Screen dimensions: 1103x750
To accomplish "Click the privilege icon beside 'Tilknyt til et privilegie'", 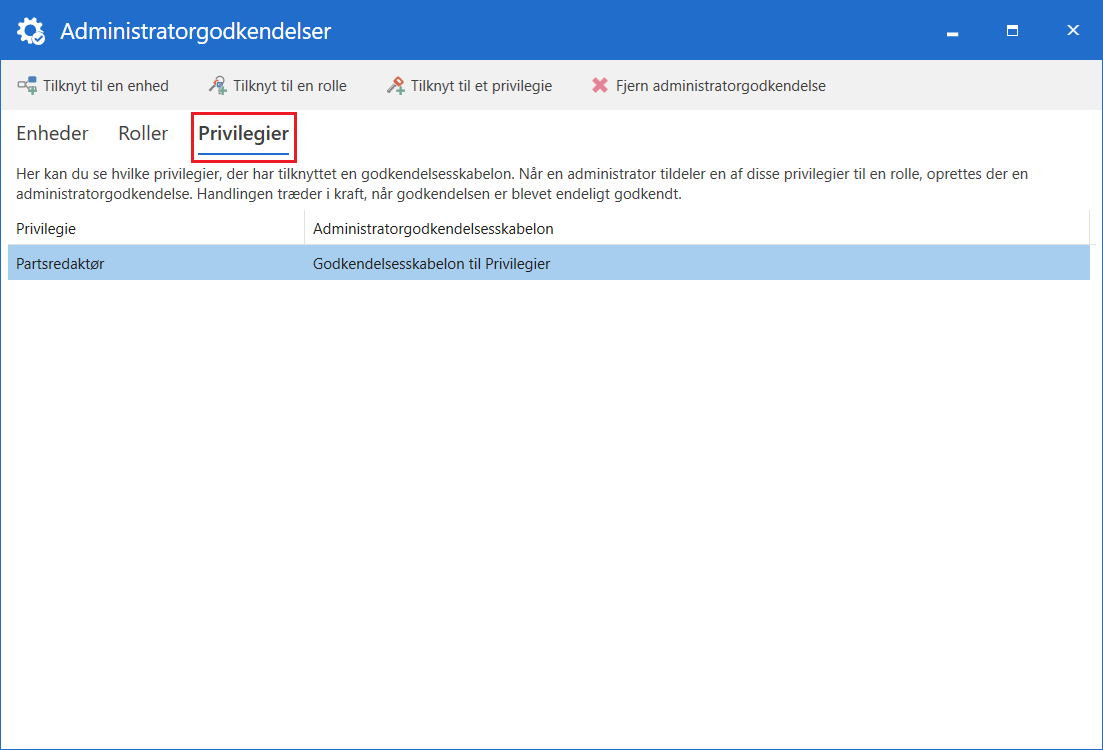I will 396,86.
